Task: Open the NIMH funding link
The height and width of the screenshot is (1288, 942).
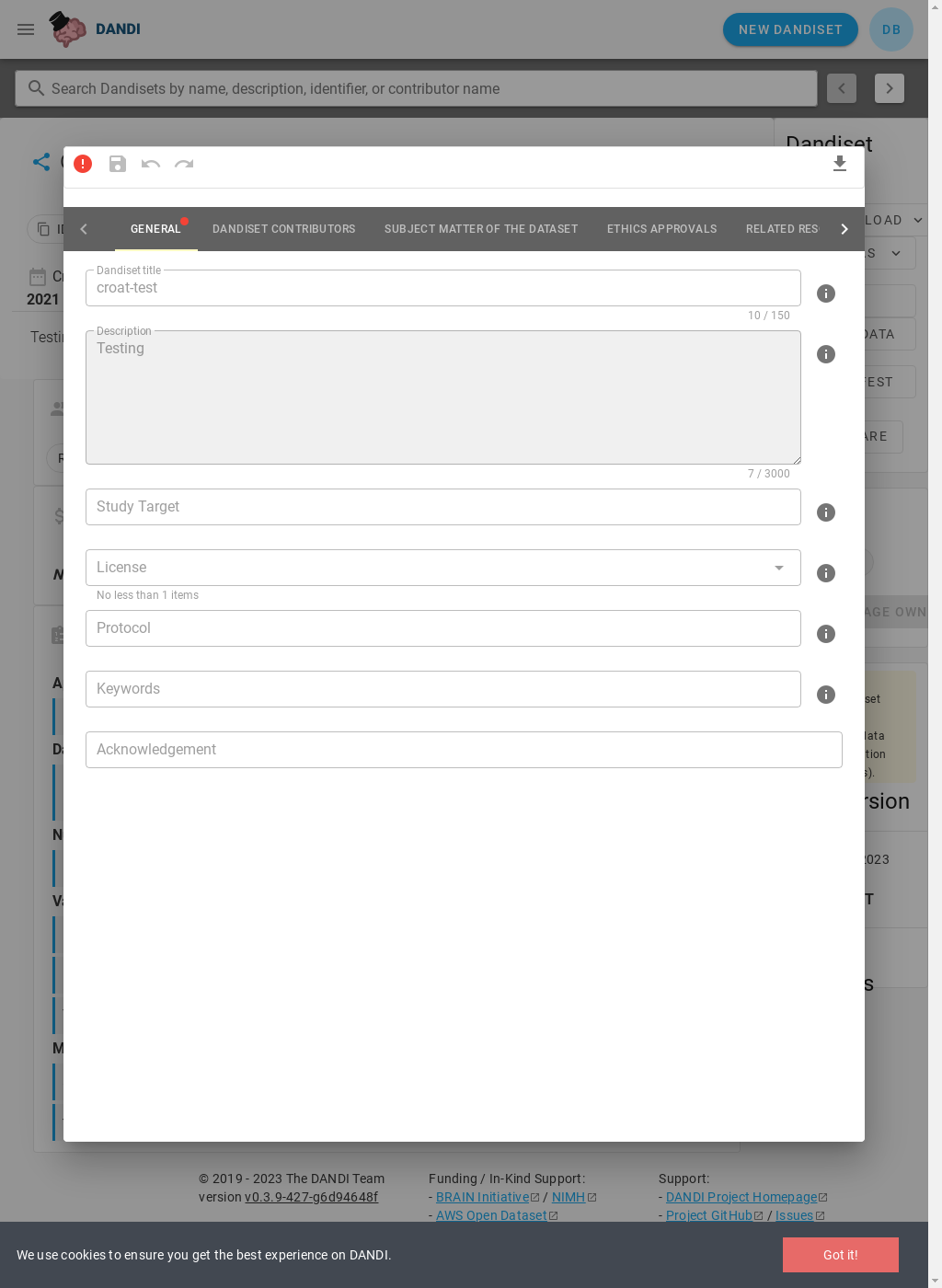Action: point(574,1197)
